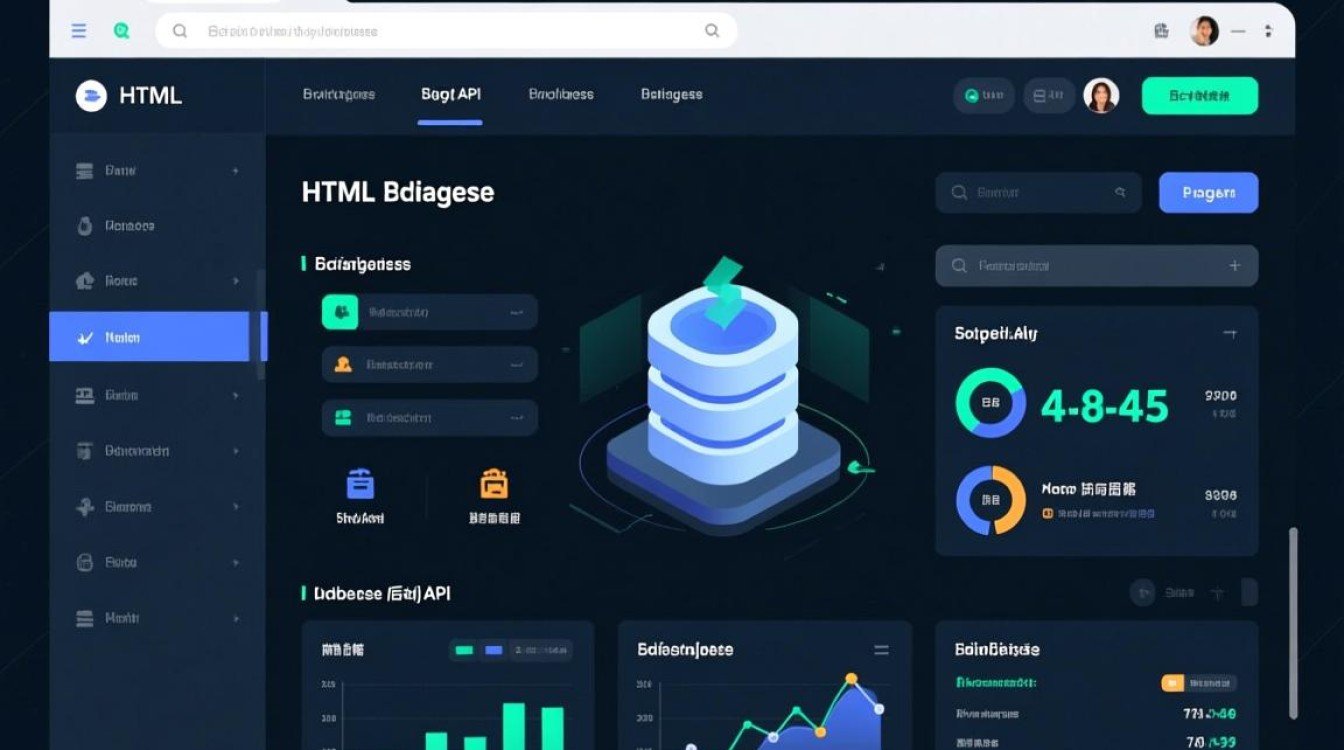Viewport: 1344px width, 750px height.
Task: Switch to the Bogt API tab
Action: pos(451,94)
